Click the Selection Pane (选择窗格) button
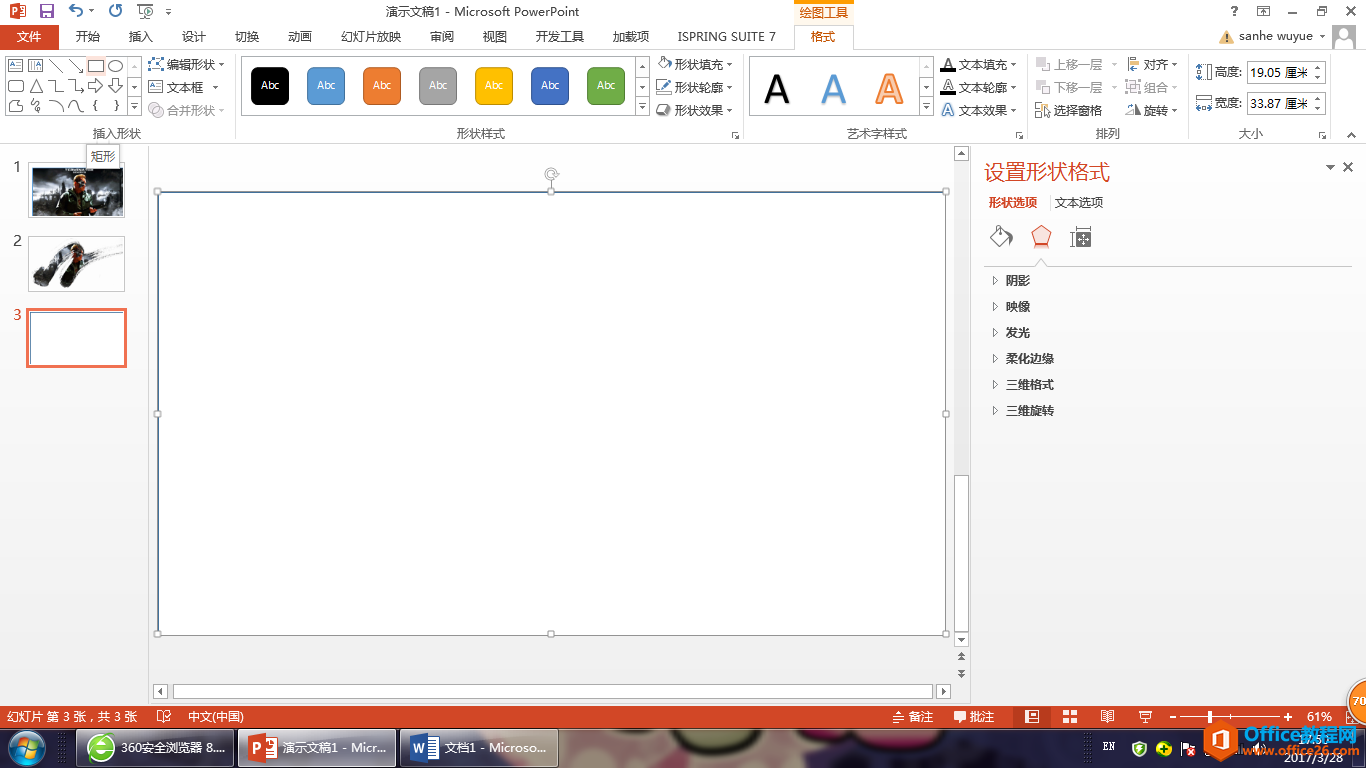 [1069, 110]
